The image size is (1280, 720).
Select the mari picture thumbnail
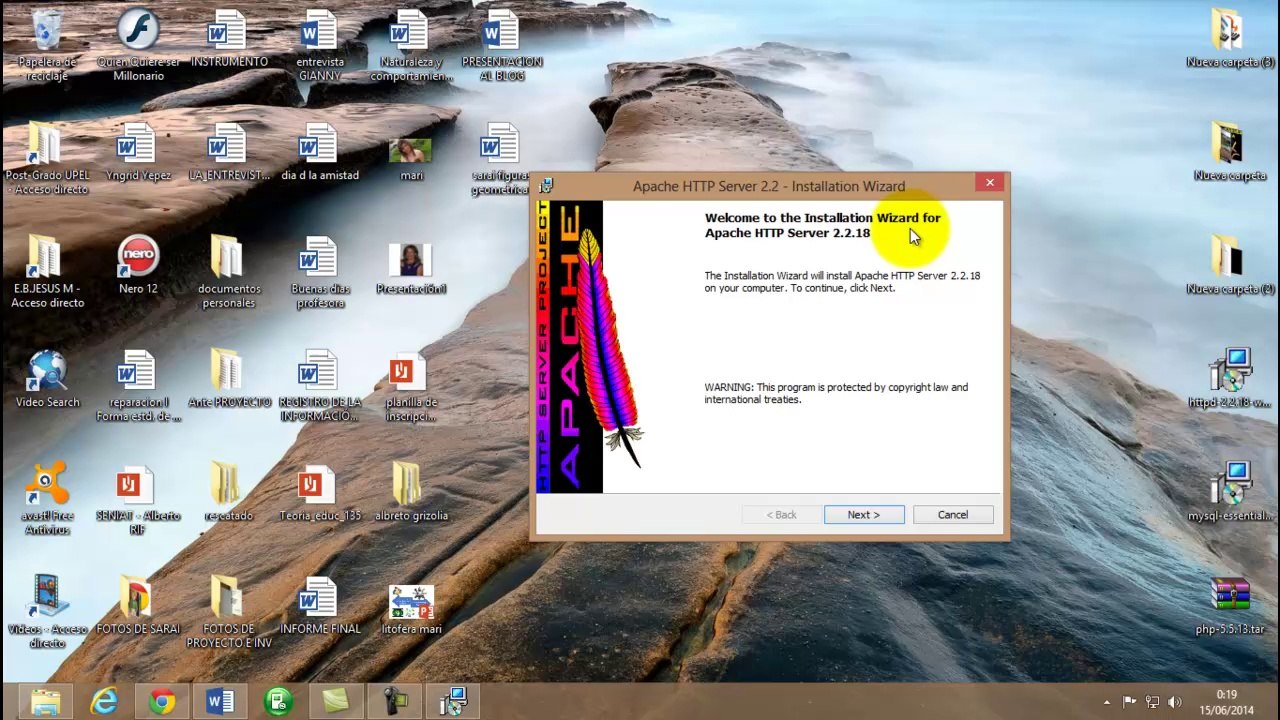(x=411, y=159)
